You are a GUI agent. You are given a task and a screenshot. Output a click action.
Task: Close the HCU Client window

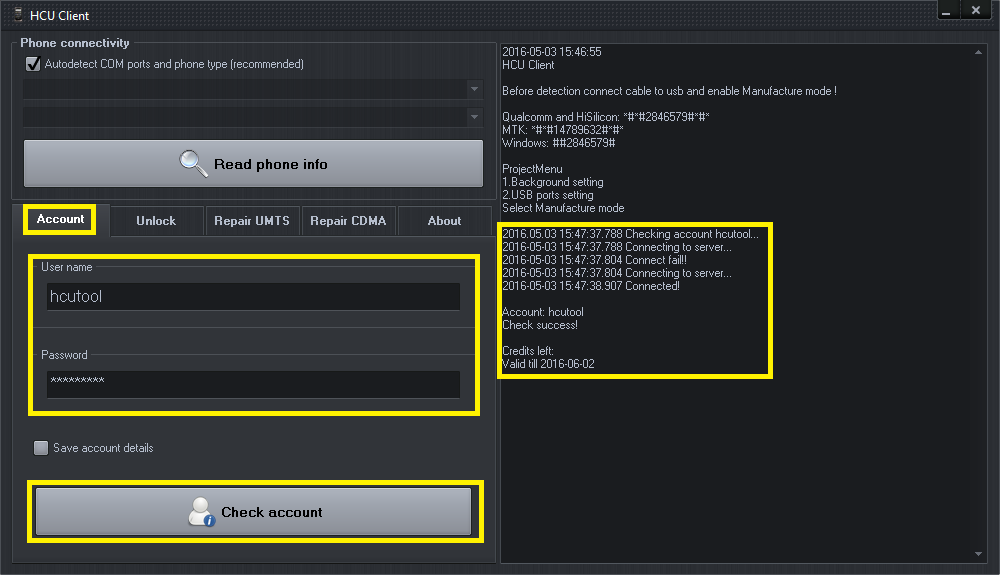[975, 10]
